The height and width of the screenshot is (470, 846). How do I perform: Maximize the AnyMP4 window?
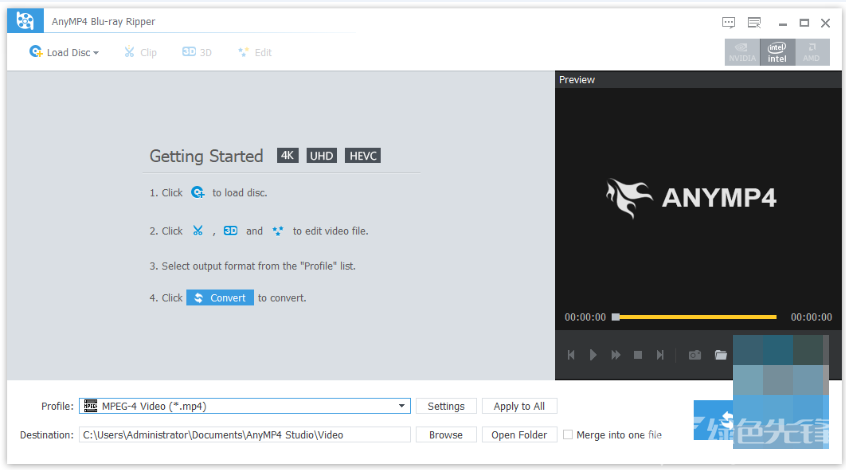pyautogui.click(x=804, y=23)
